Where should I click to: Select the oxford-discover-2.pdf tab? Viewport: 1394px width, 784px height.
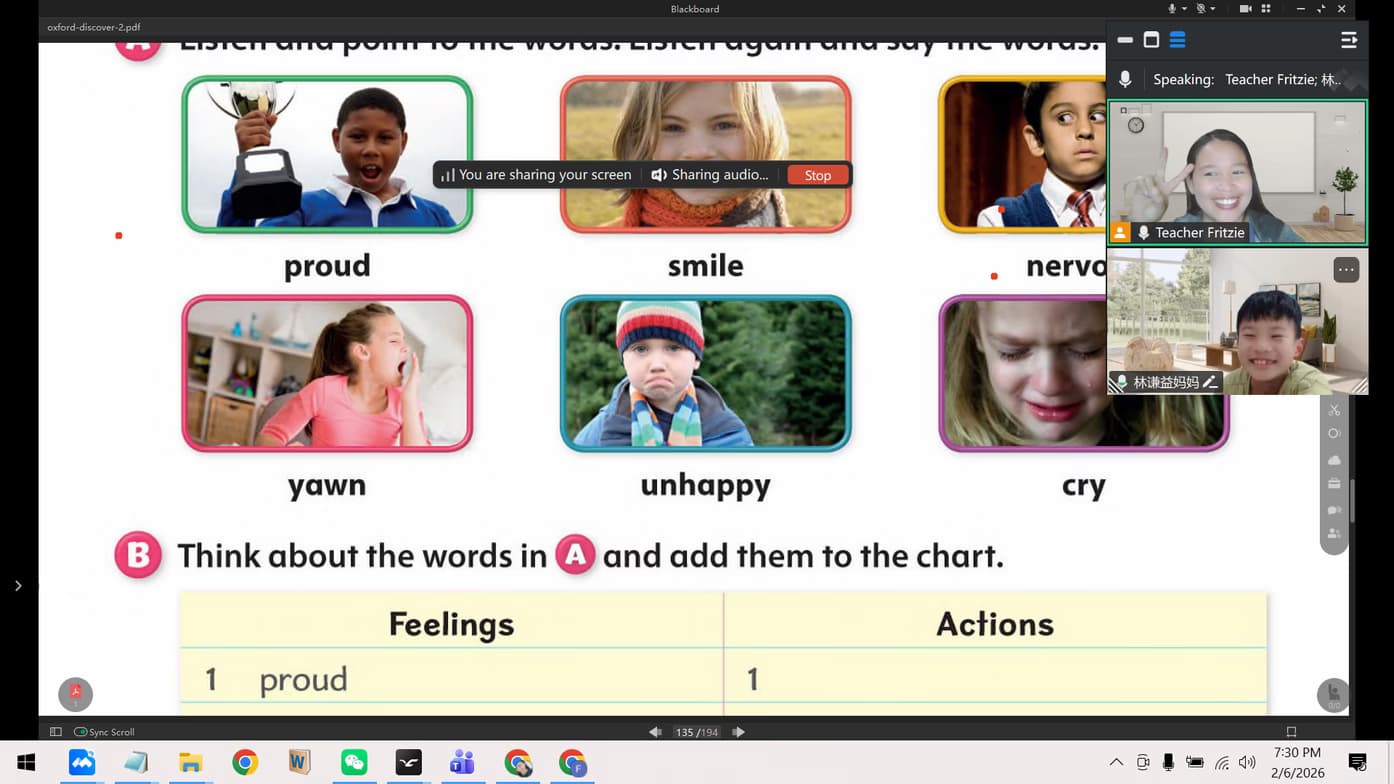94,27
